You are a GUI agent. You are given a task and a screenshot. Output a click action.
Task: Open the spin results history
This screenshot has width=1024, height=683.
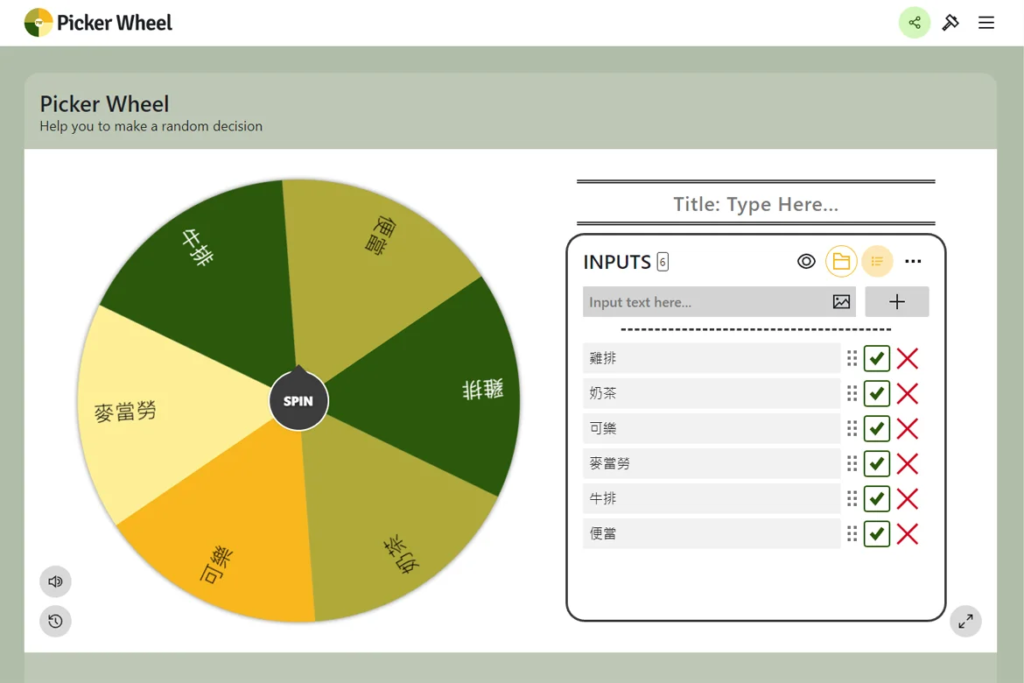(55, 621)
